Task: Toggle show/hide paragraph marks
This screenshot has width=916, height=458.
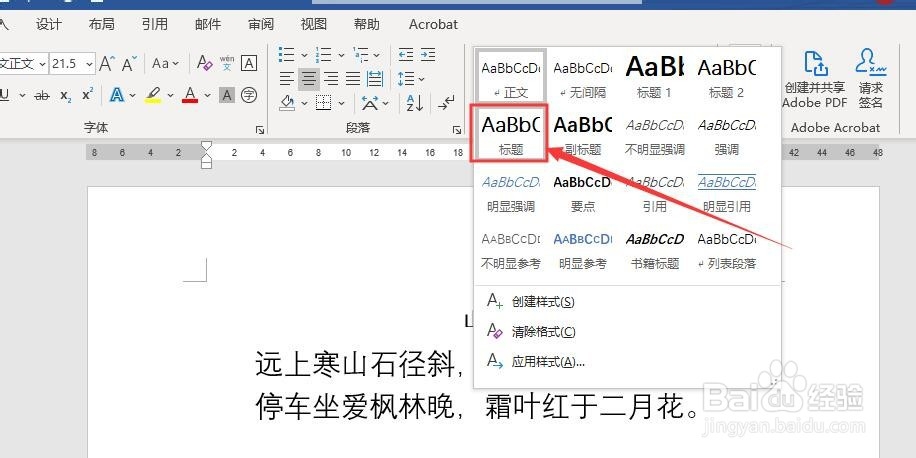Action: 446,103
